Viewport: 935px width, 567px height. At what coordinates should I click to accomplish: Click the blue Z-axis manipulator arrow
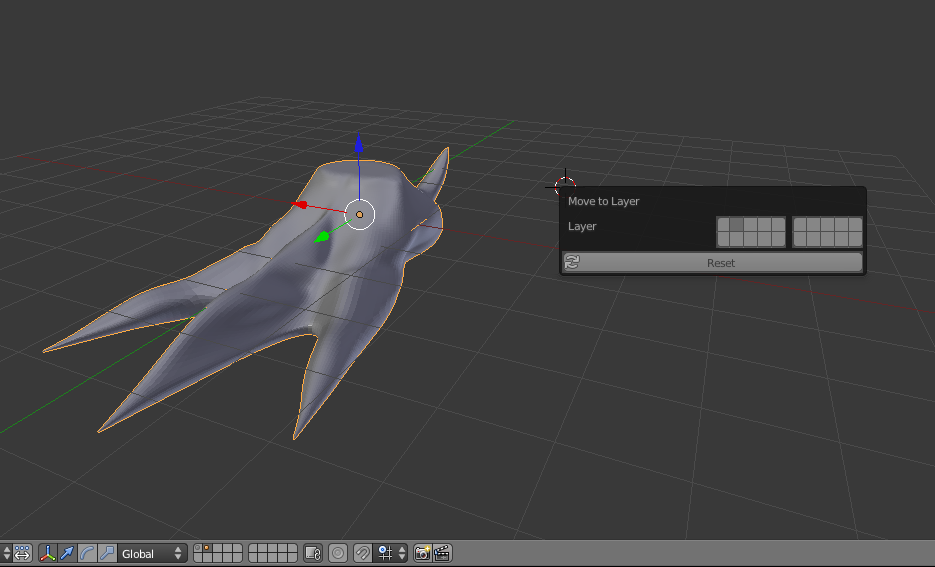[x=359, y=143]
